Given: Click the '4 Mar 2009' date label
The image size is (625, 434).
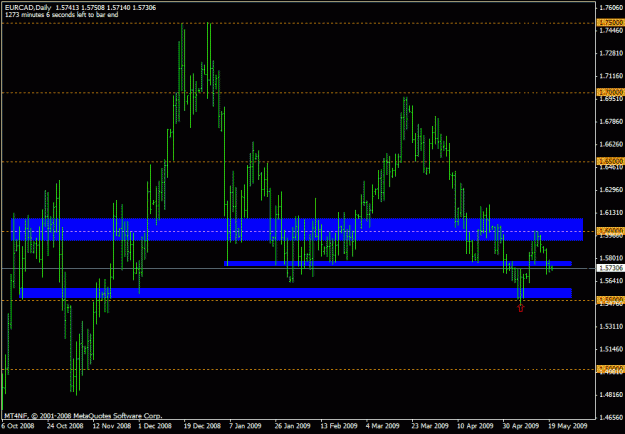Looking at the screenshot, I should click(383, 426).
